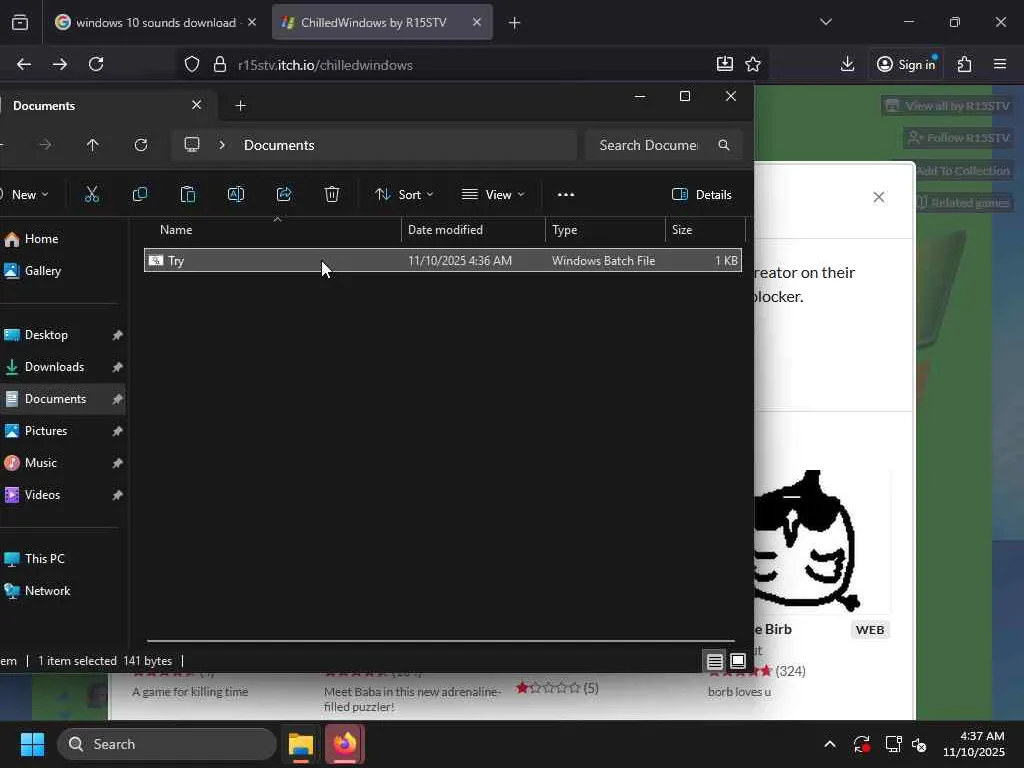Open Firefox hamburger application menu
This screenshot has width=1024, height=768.
click(x=999, y=64)
